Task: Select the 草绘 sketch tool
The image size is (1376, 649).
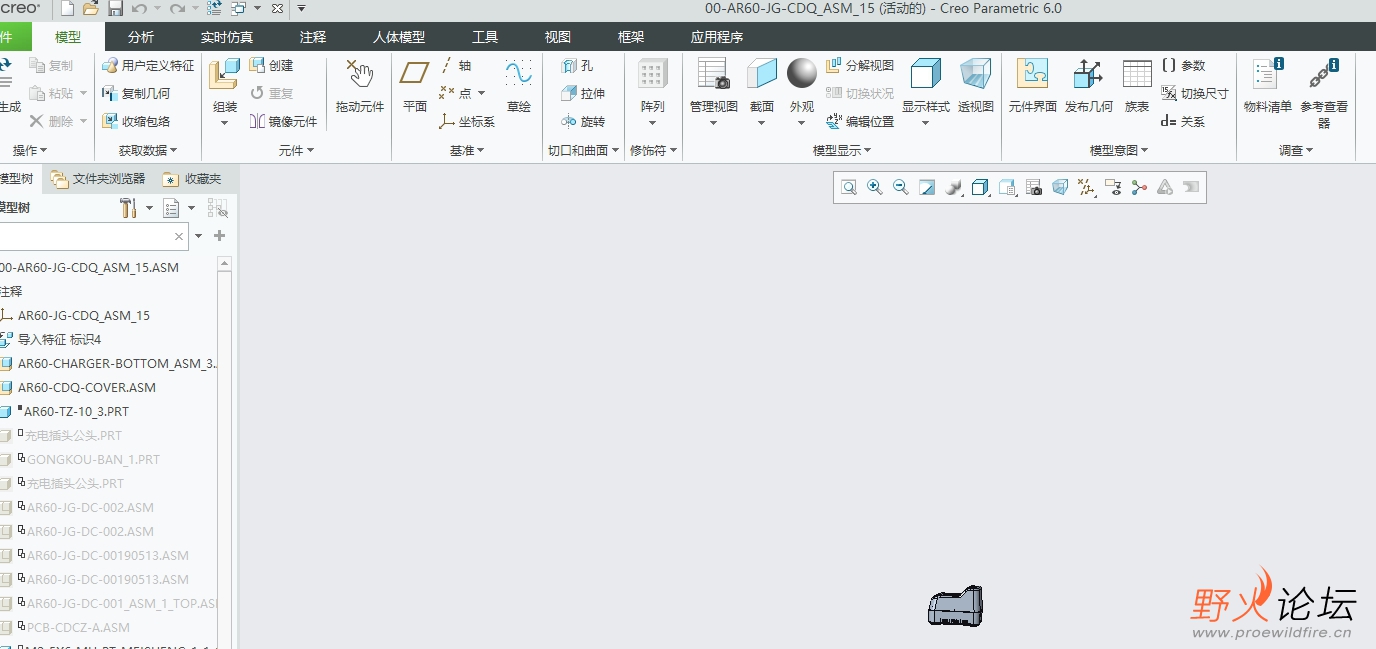Action: 518,86
